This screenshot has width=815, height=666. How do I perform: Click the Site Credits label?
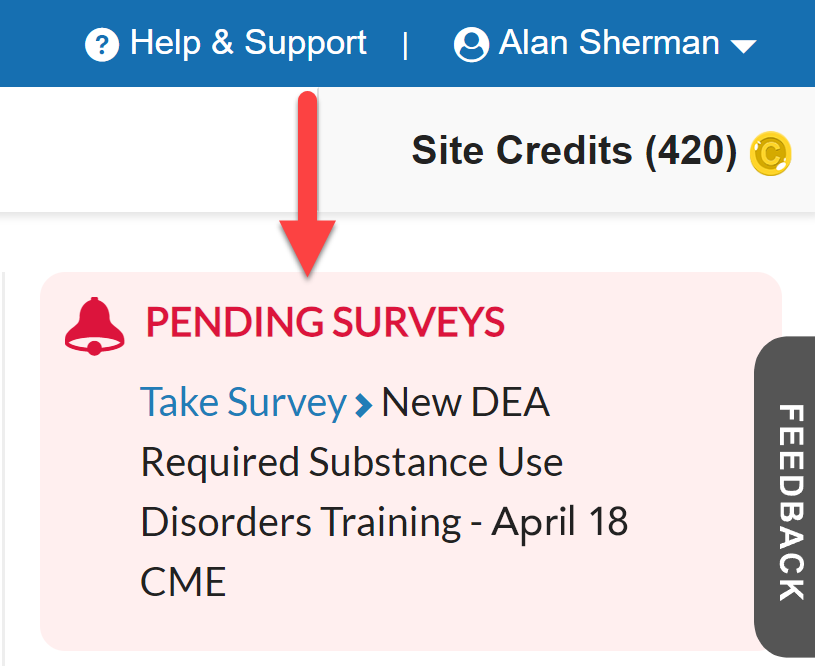pos(521,151)
